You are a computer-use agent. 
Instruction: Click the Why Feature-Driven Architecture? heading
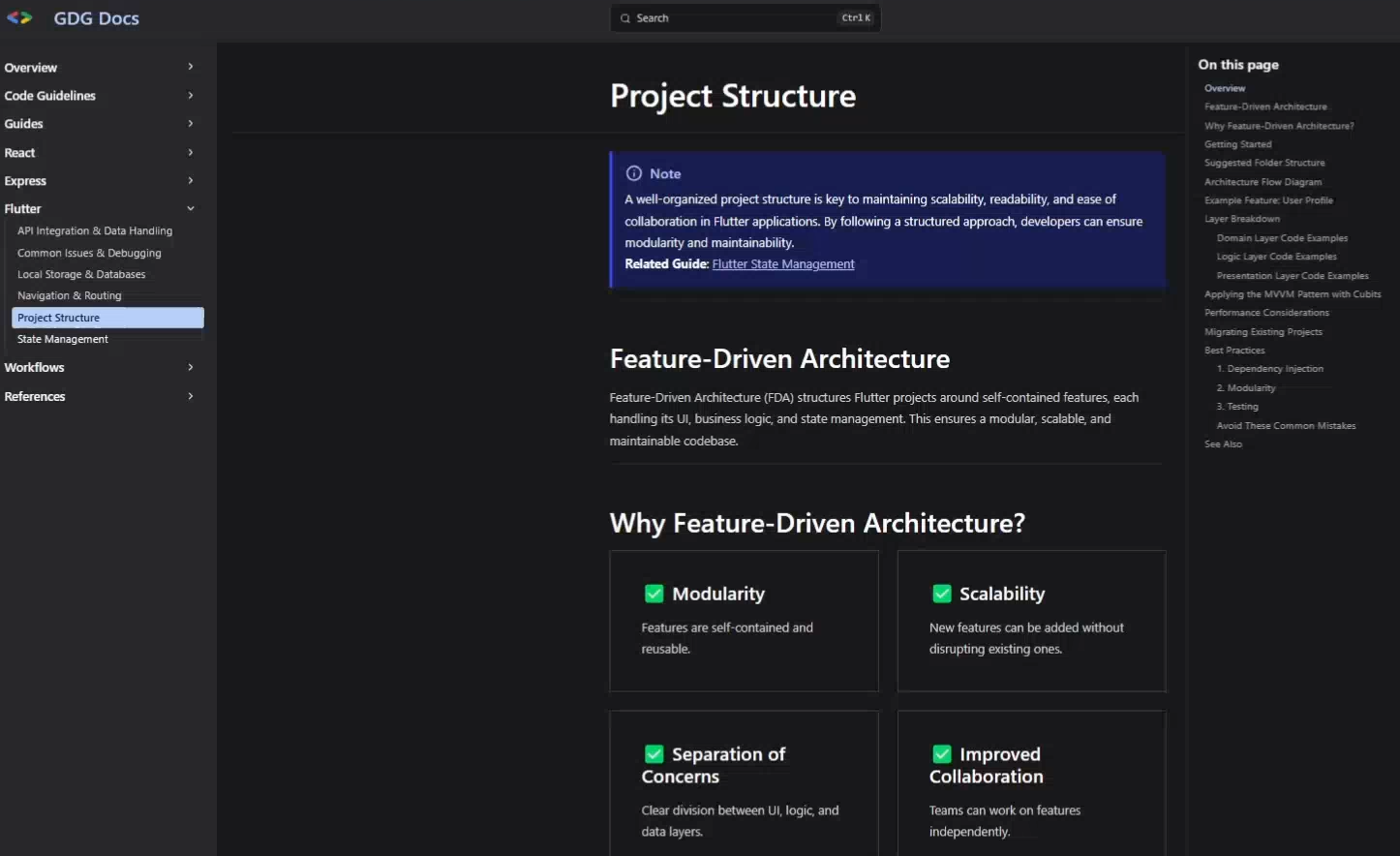817,524
